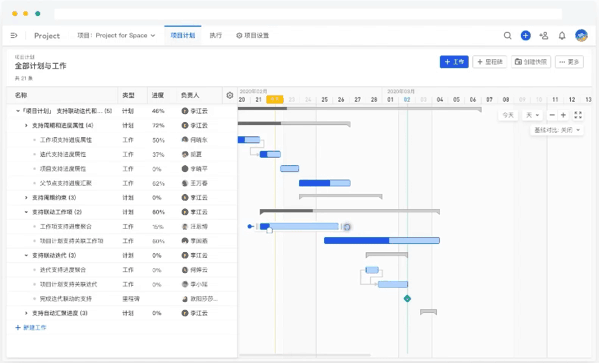Select the 完成迭代联动的支持 milestone row name

66,299
